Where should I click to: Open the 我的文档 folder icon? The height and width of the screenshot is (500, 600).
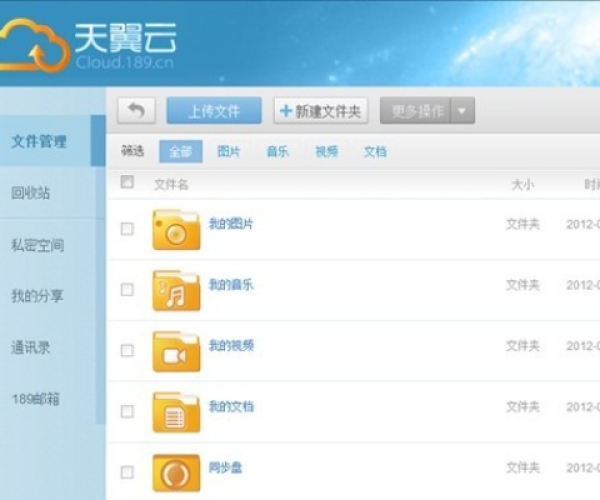click(x=176, y=412)
